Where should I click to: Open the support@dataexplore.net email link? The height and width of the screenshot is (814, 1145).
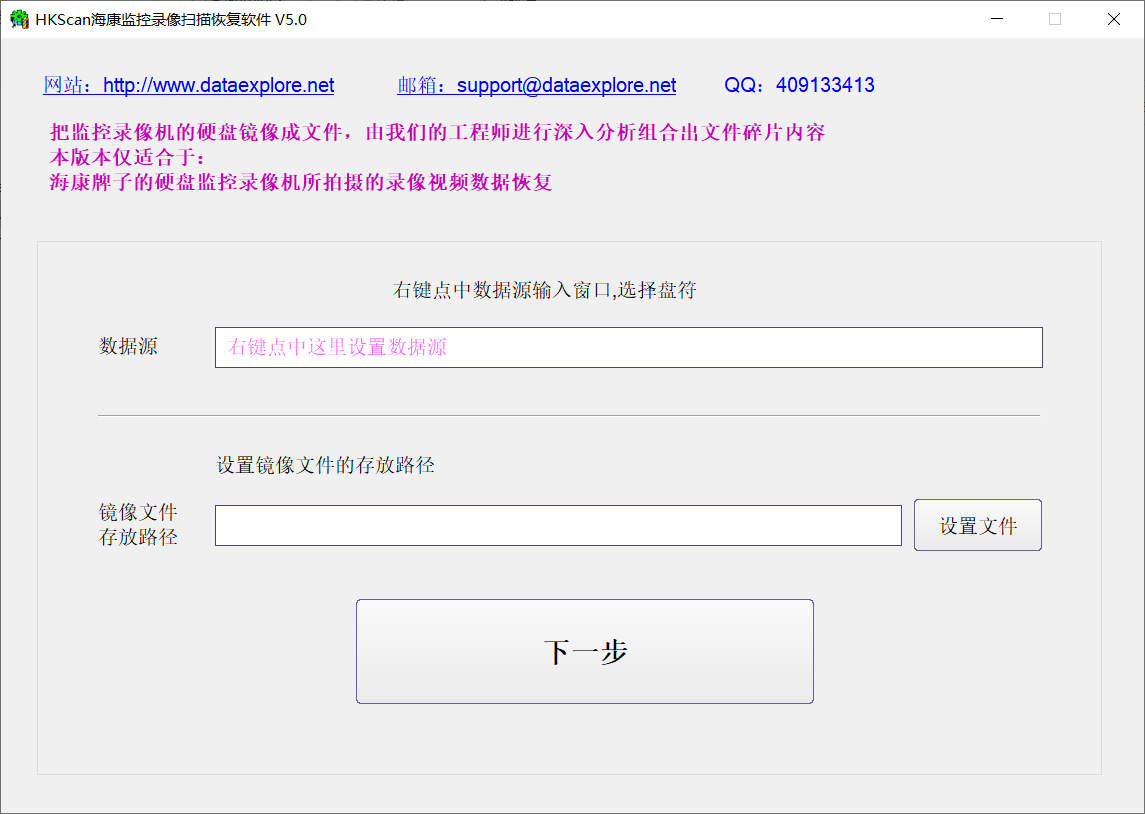point(537,85)
